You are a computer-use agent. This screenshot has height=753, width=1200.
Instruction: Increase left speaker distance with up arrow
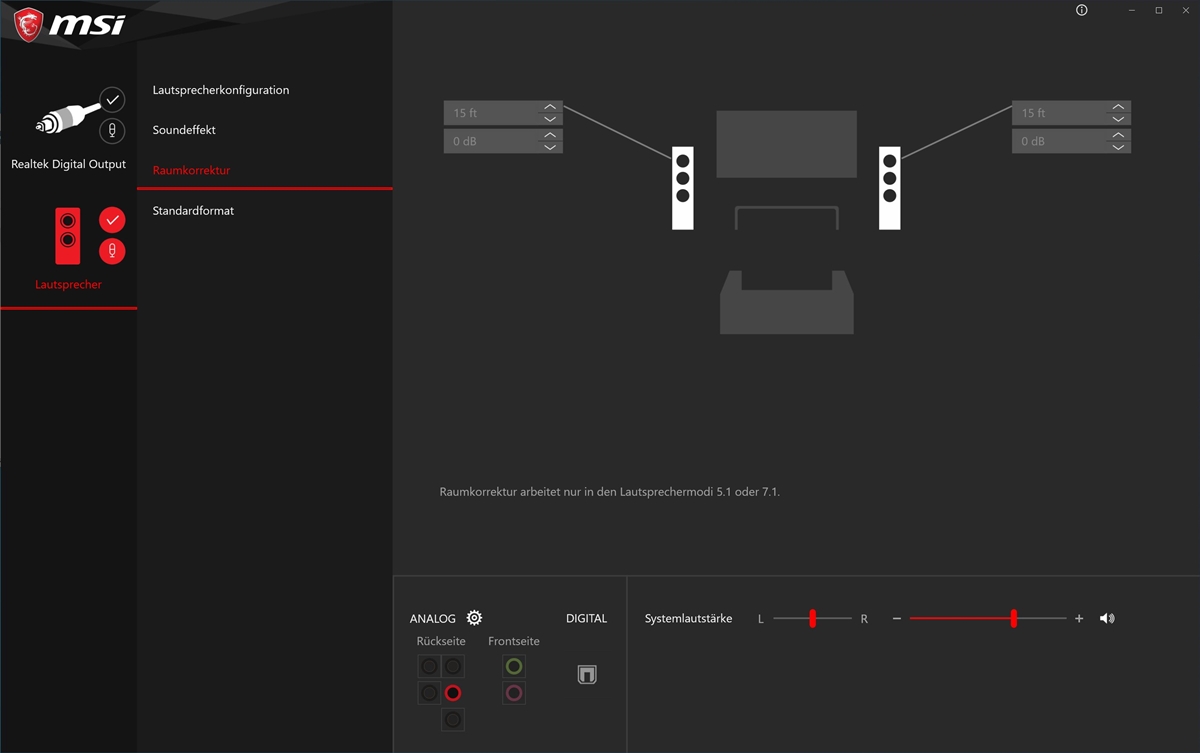pos(550,107)
